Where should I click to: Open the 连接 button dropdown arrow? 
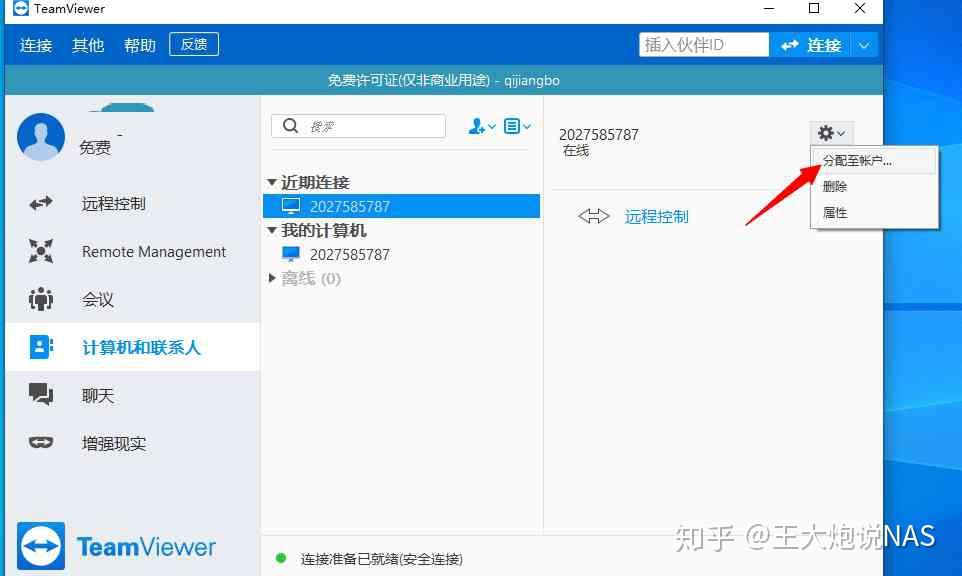click(863, 44)
